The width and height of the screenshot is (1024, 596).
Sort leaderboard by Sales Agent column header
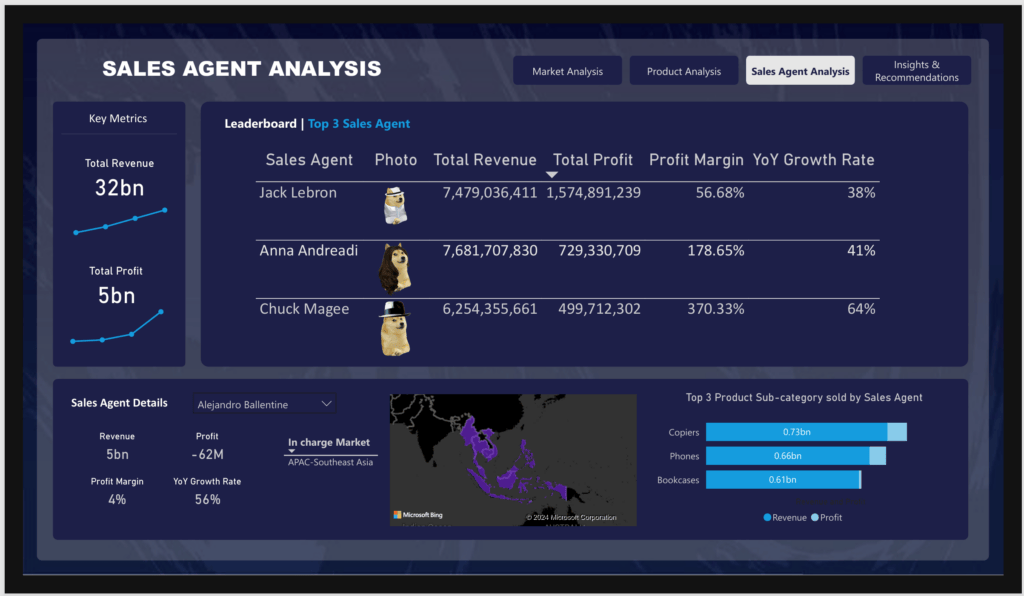click(x=309, y=160)
